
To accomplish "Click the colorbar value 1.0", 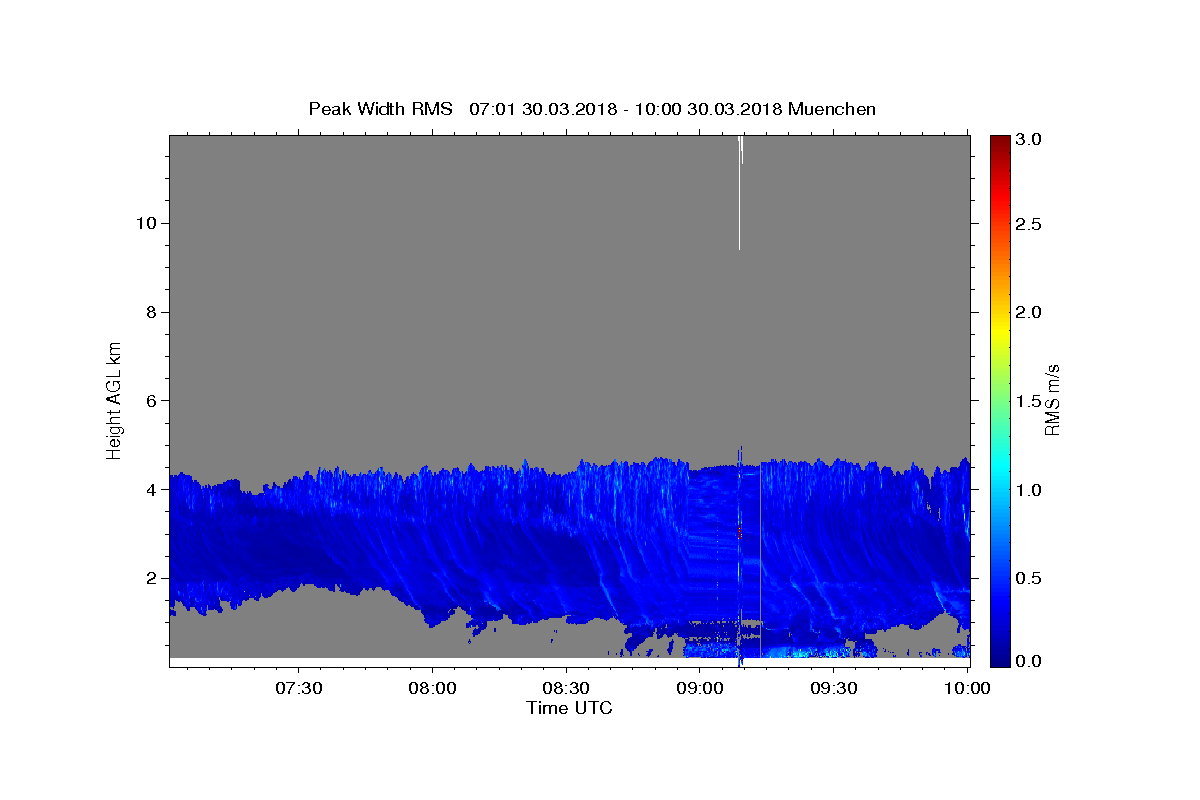I will (1029, 490).
